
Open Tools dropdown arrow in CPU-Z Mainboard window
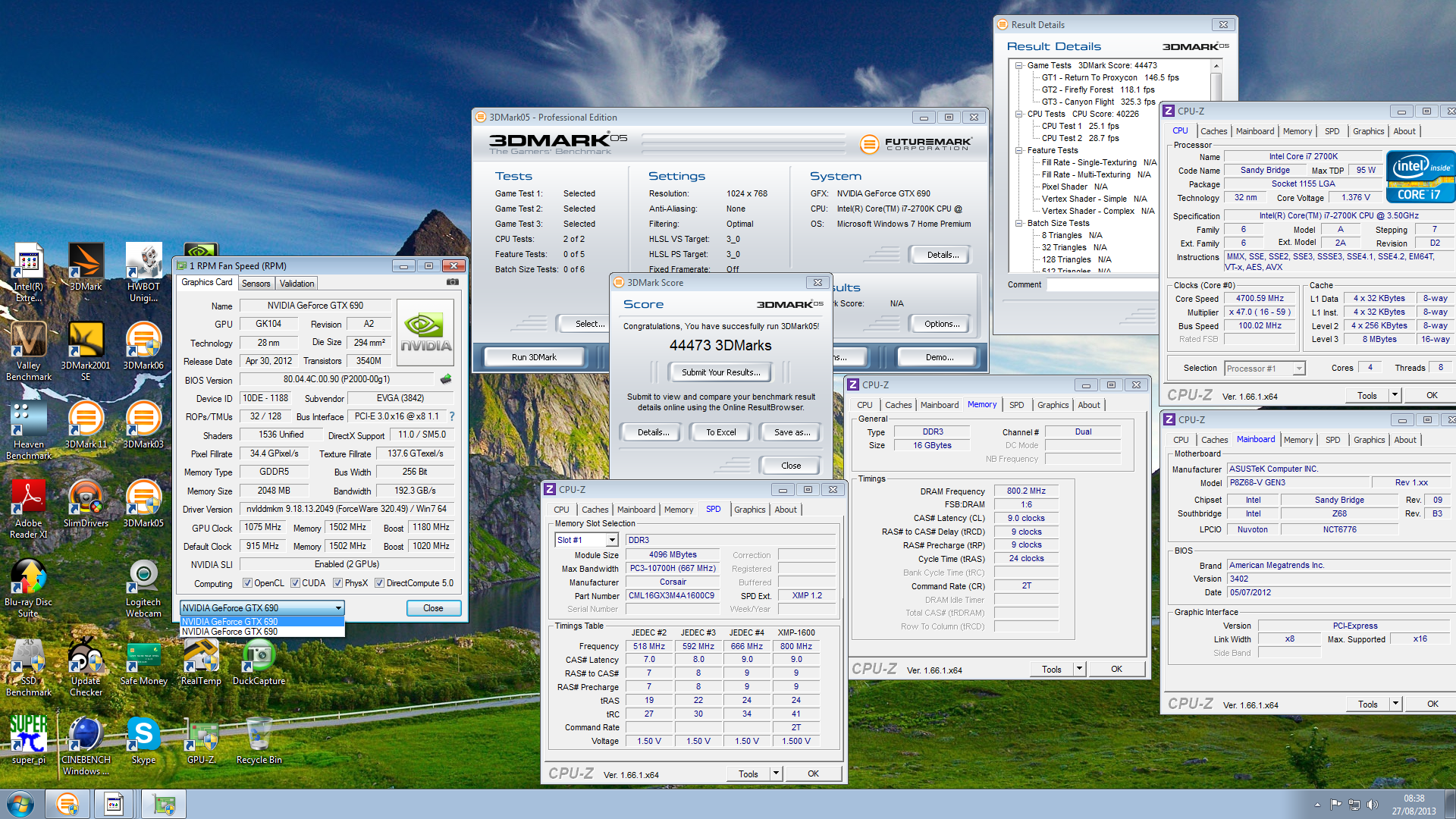[x=1395, y=704]
